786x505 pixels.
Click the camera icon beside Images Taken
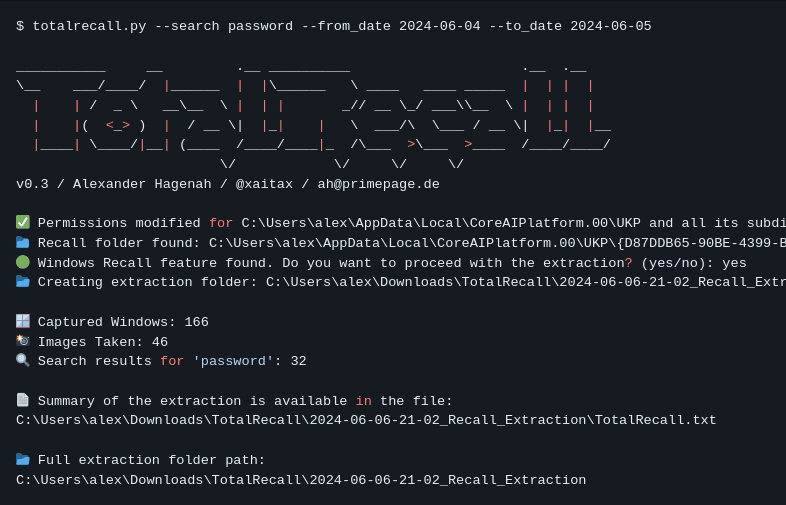[23, 341]
